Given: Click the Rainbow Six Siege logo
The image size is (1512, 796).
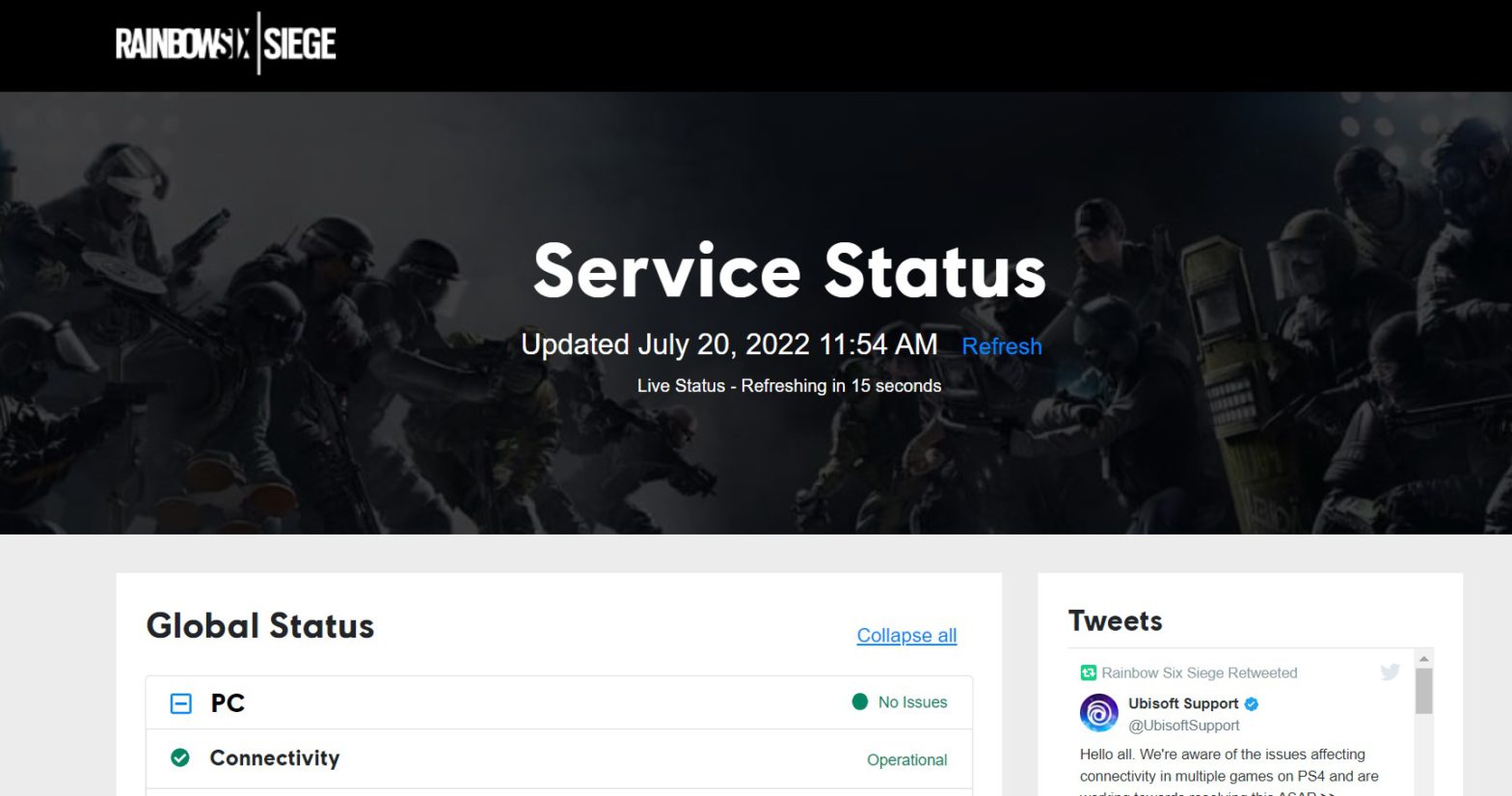Looking at the screenshot, I should pyautogui.click(x=225, y=43).
